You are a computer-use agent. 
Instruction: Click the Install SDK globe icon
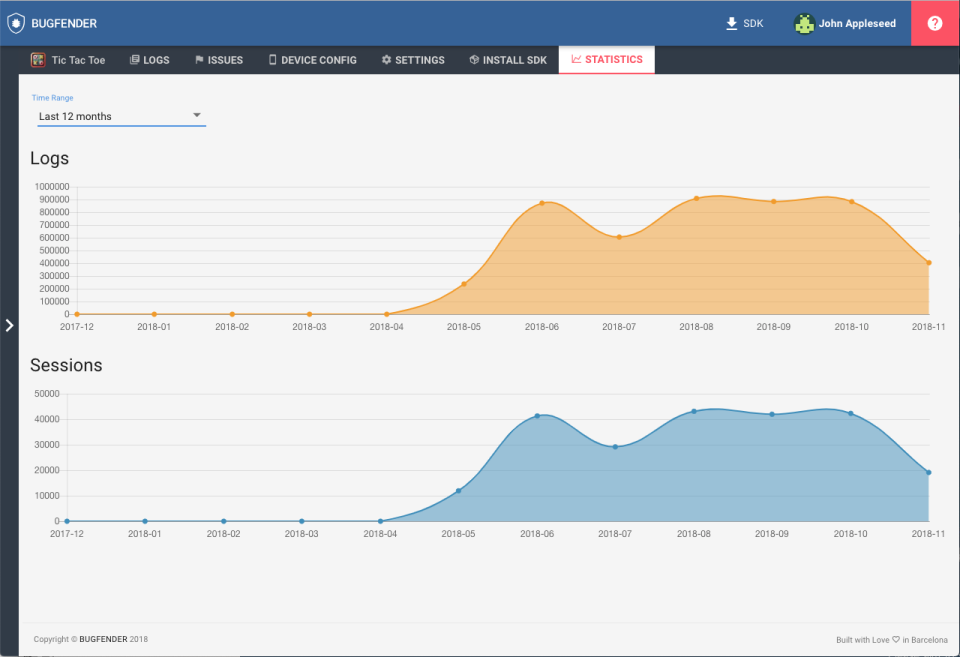(x=476, y=59)
